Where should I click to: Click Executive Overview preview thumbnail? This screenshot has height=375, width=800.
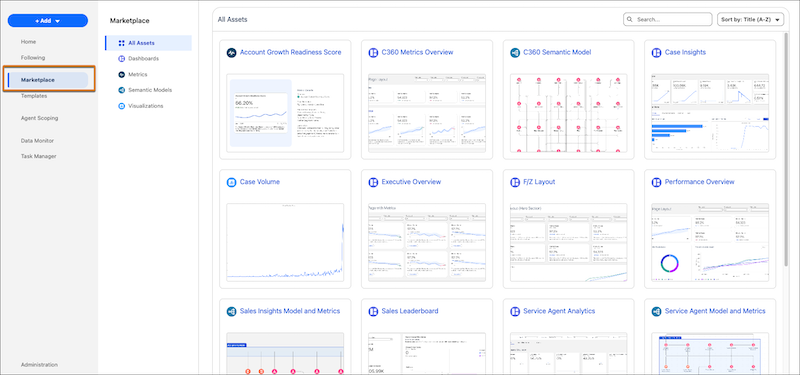[x=427, y=242]
